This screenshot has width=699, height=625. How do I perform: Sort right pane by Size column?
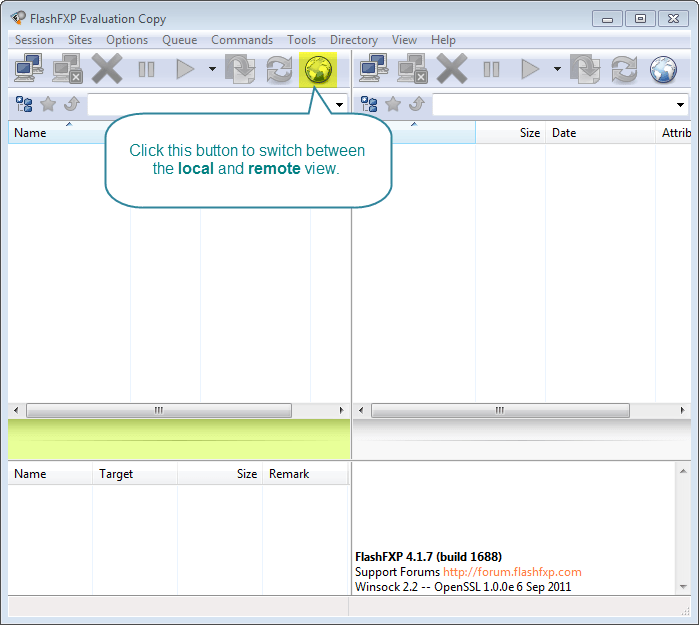pos(510,133)
